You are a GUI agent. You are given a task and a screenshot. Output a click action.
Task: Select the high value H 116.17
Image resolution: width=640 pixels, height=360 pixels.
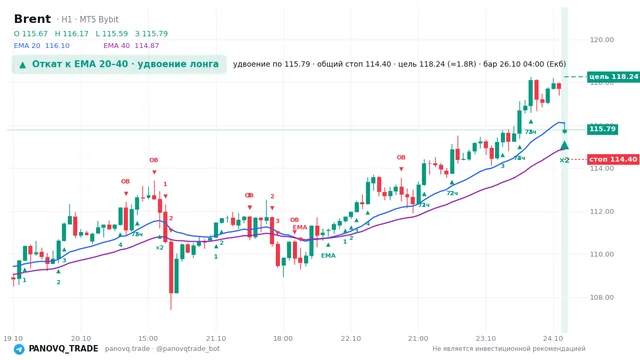[71, 33]
